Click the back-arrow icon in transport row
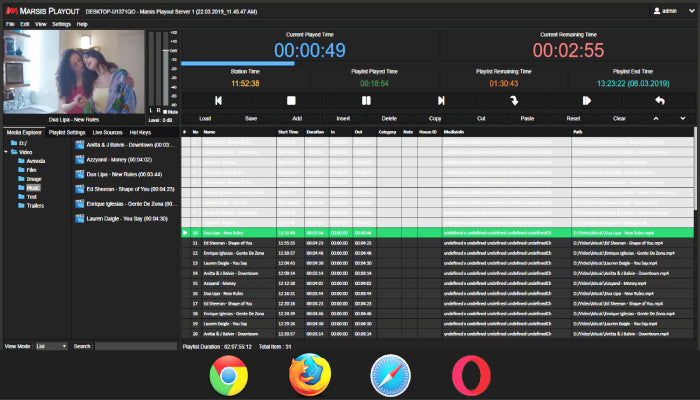Image resolution: width=700 pixels, height=400 pixels. [660, 101]
